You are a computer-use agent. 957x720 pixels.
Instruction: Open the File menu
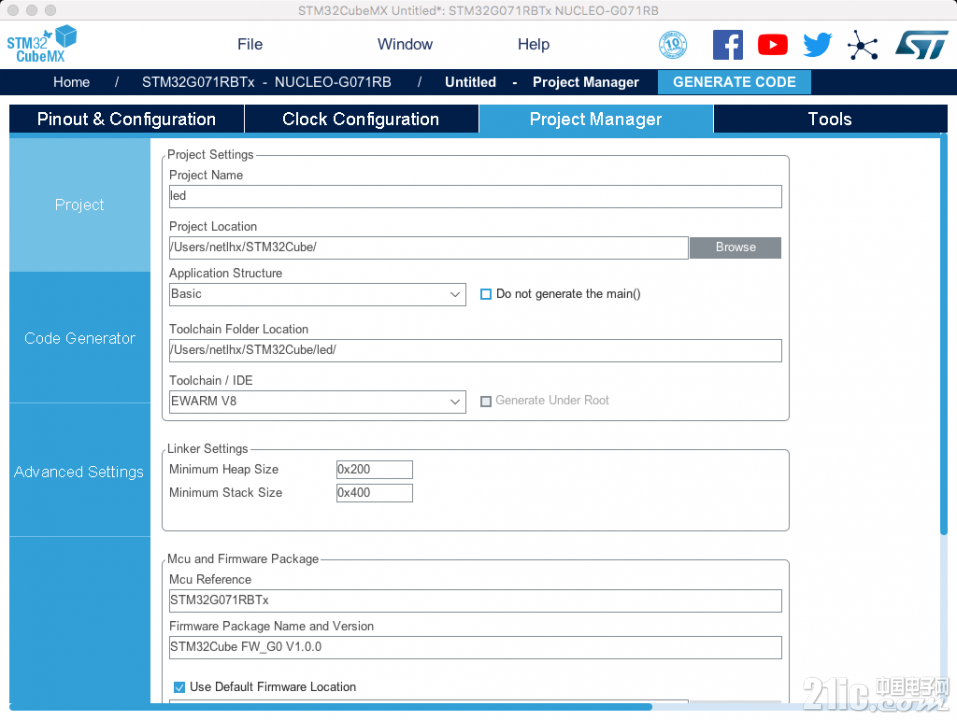[x=250, y=45]
